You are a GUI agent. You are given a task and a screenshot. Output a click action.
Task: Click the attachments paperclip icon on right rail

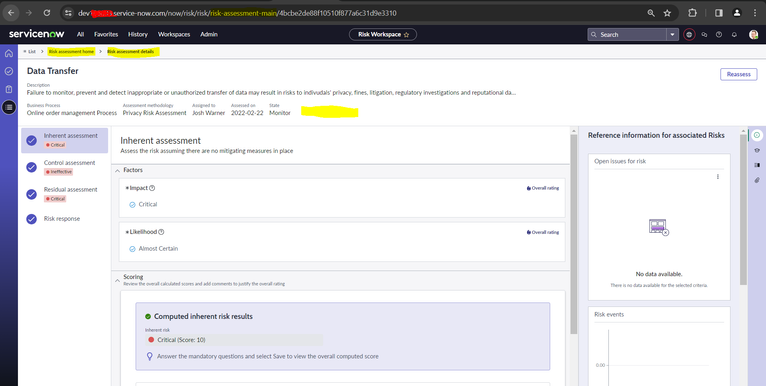tap(757, 180)
